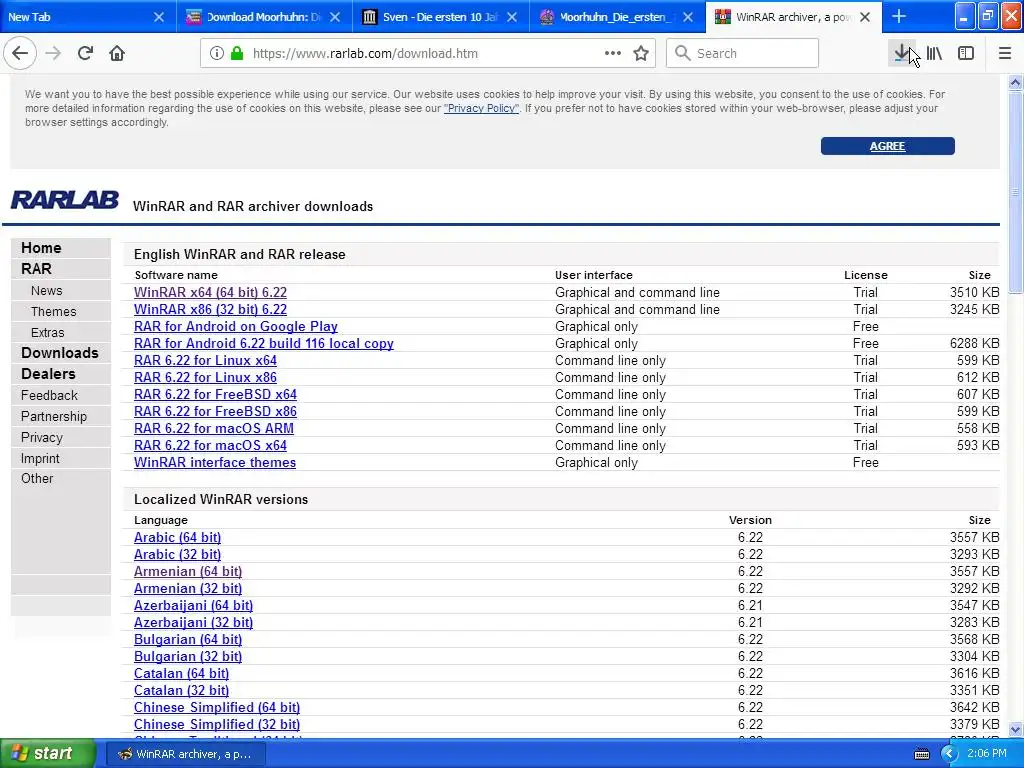The height and width of the screenshot is (768, 1024).
Task: Toggle the sidebar view icon
Action: coord(966,54)
